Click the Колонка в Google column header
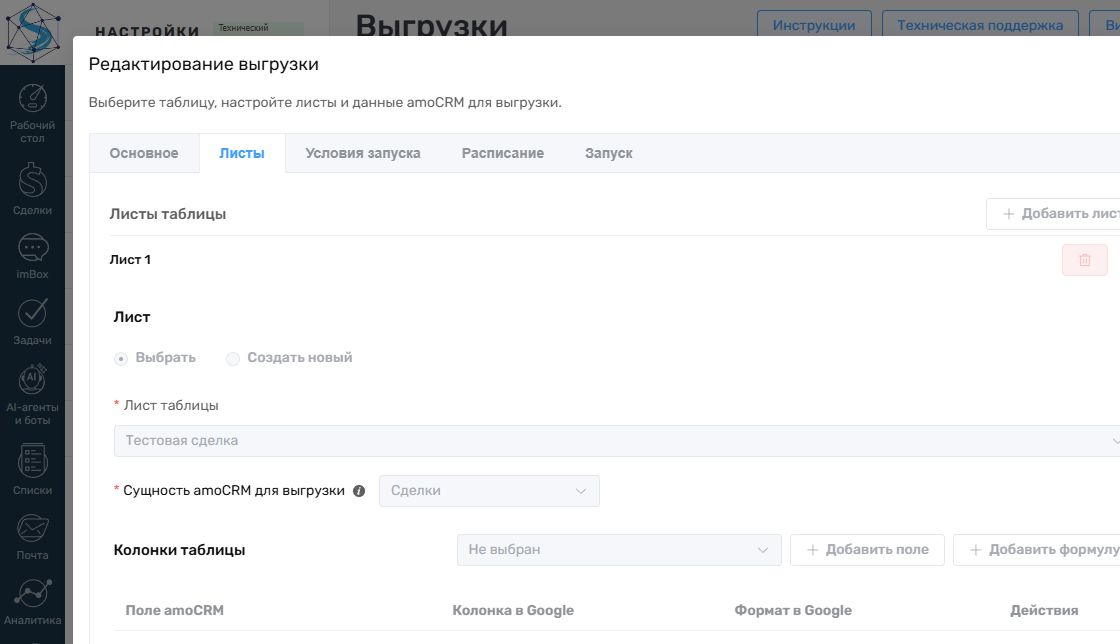Viewport: 1120px width, 644px height. pyautogui.click(x=513, y=610)
